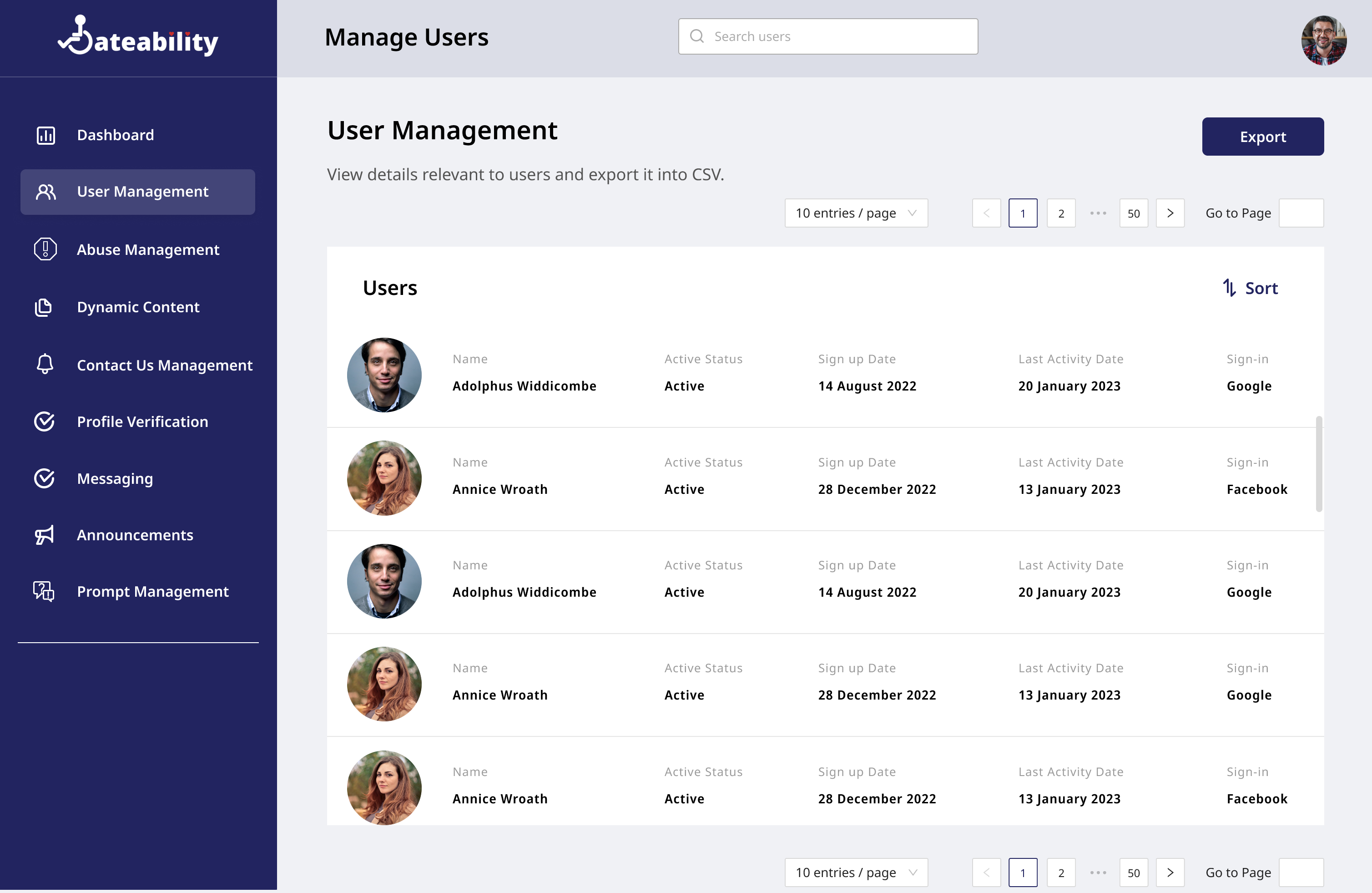
Task: Open Contact Us Management bell icon
Action: (x=45, y=364)
